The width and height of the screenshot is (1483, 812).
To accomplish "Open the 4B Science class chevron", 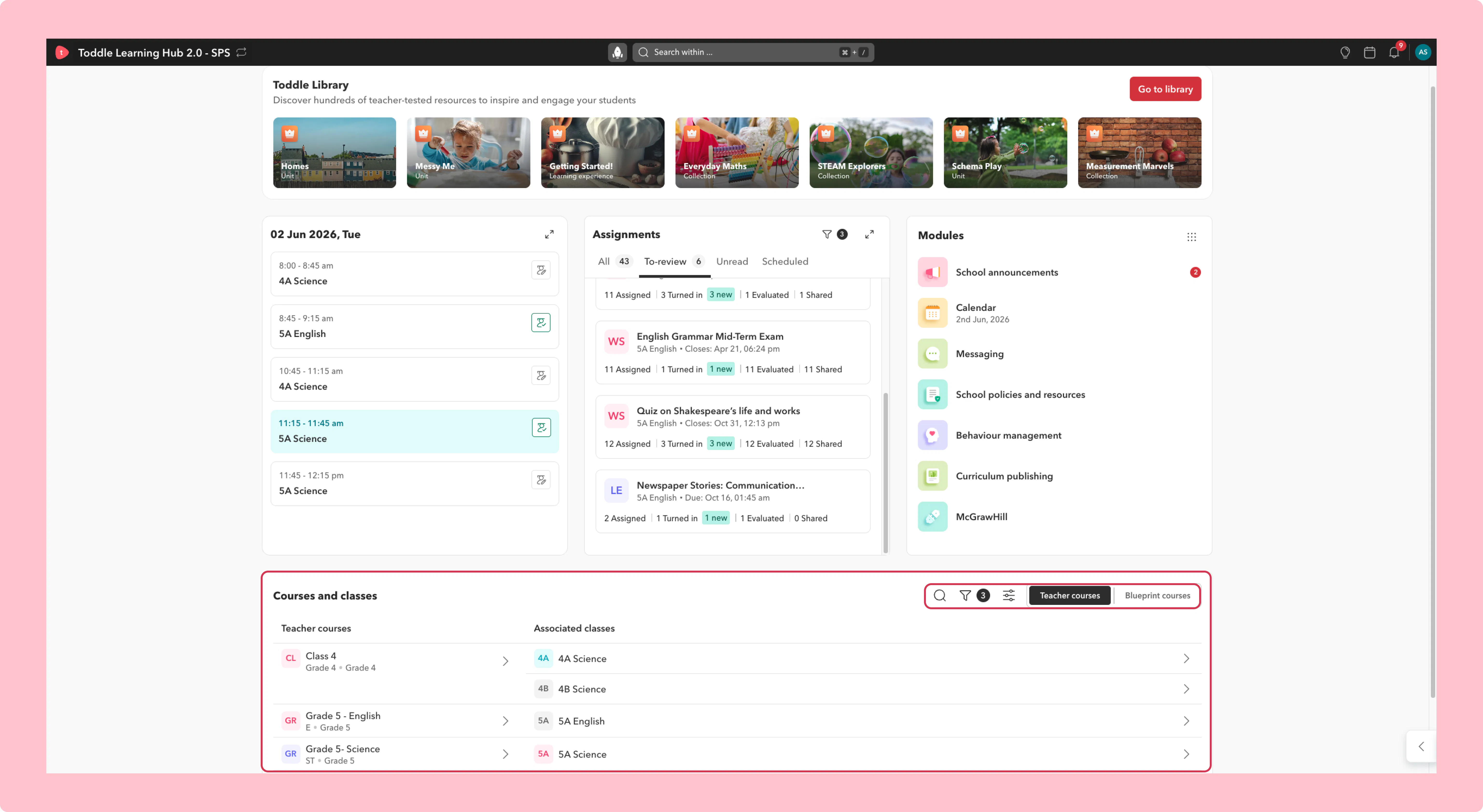I will [x=1186, y=689].
